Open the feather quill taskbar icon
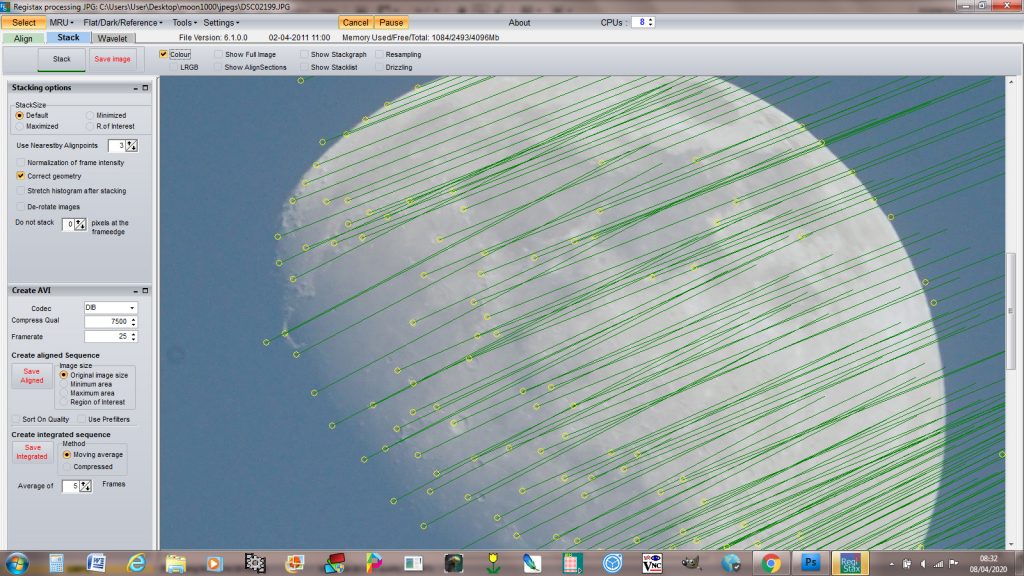This screenshot has height=576, width=1024. pos(532,563)
